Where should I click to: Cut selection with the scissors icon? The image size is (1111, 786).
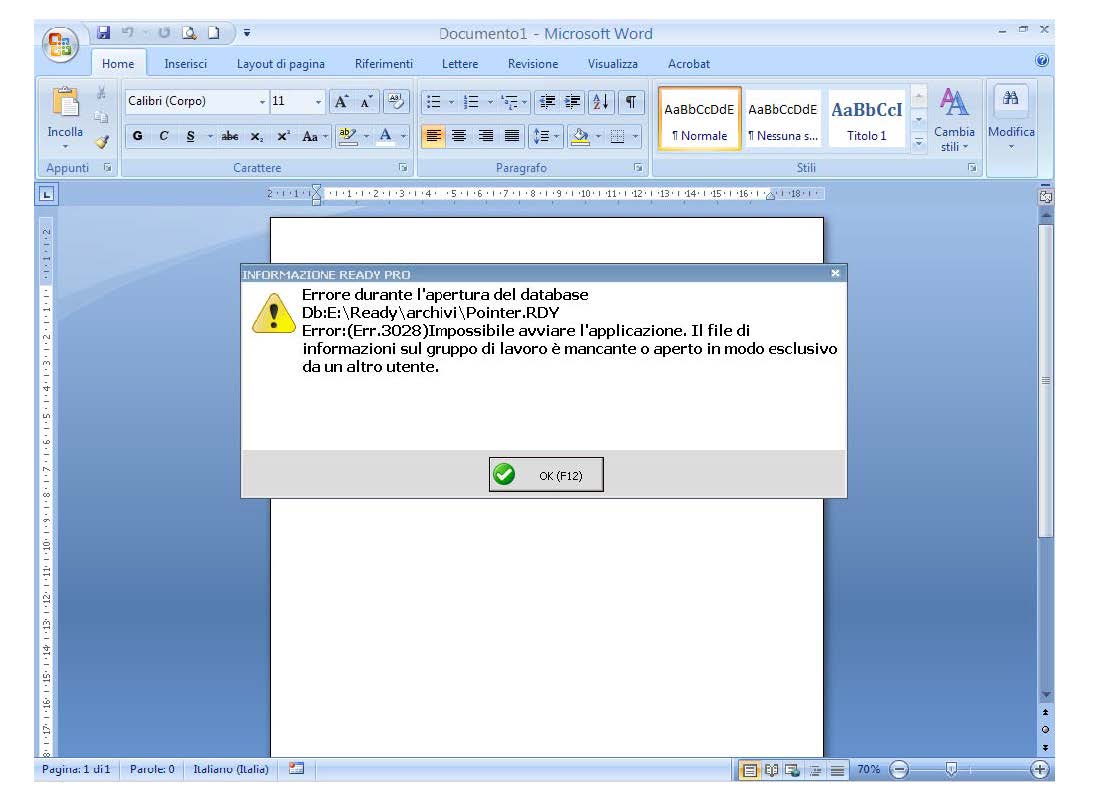(x=101, y=92)
